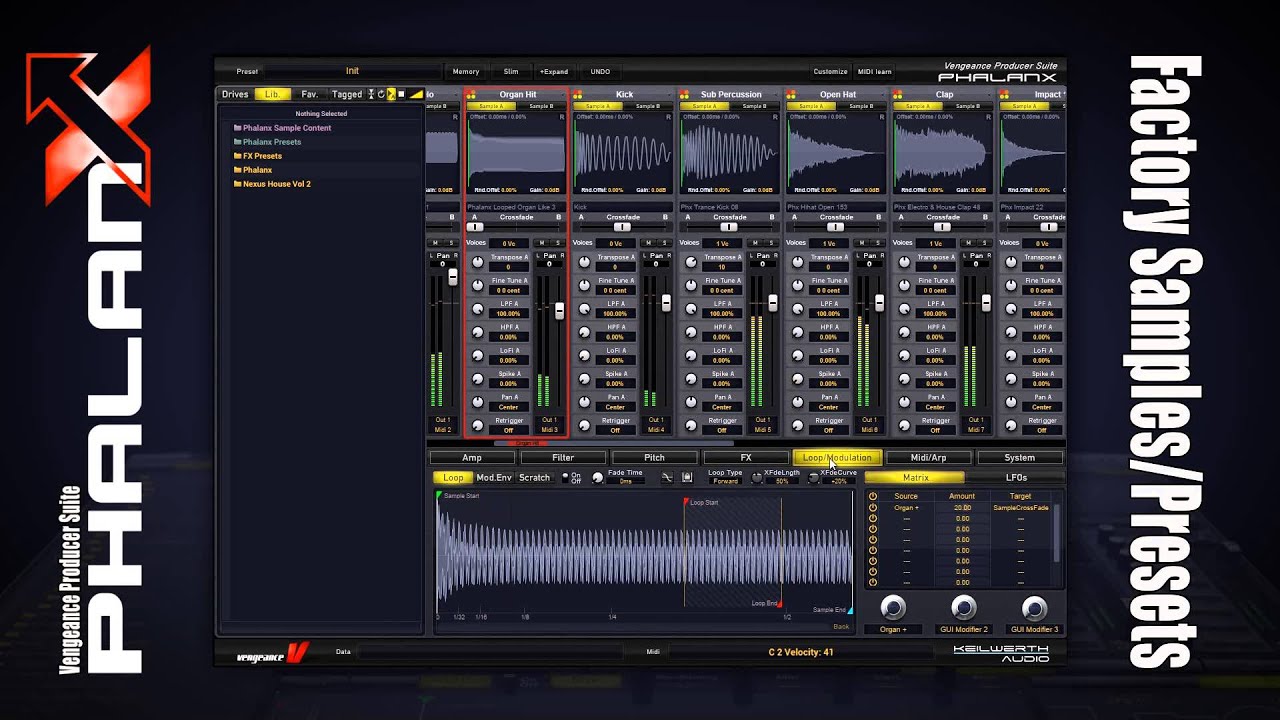Open the Loop Type Forward dropdown
The image size is (1280, 720).
pyautogui.click(x=726, y=481)
